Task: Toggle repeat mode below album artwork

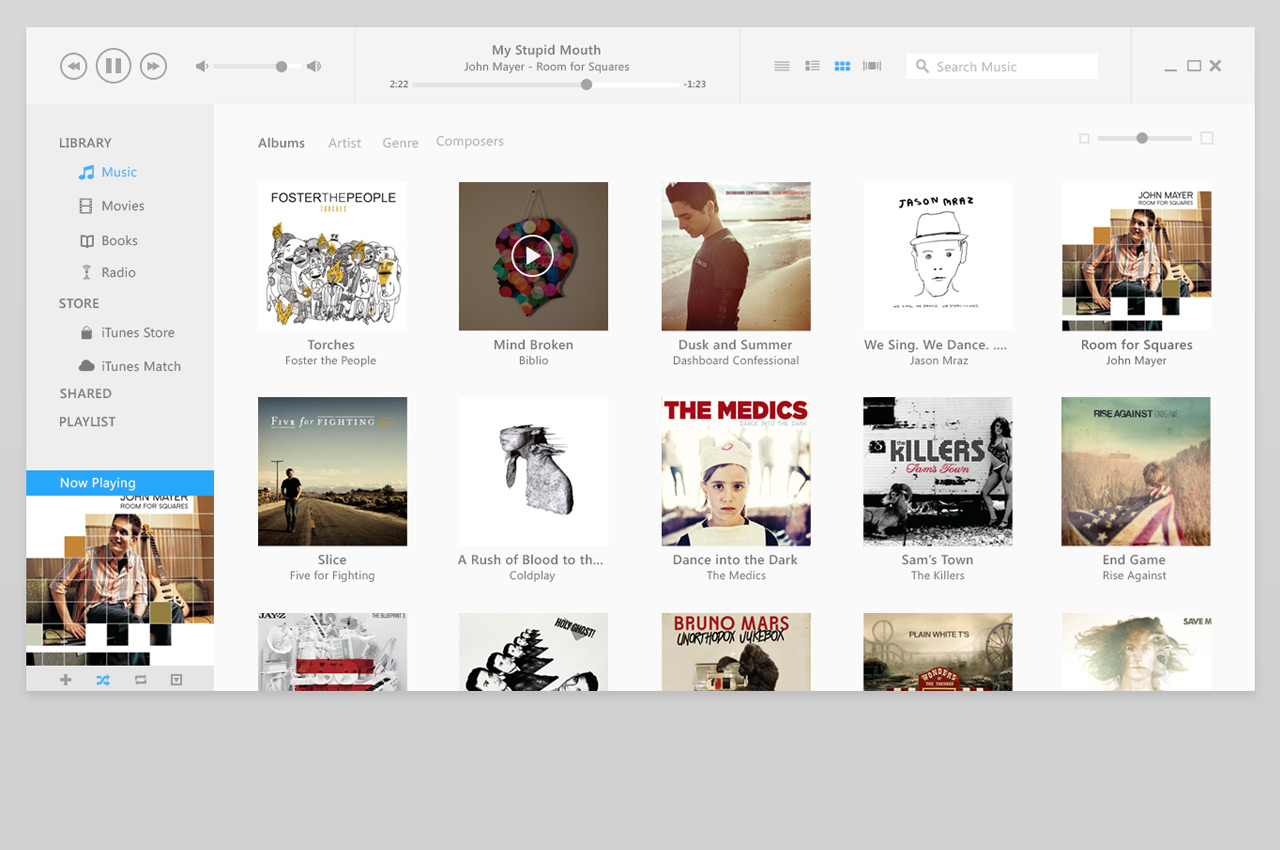Action: (x=140, y=680)
